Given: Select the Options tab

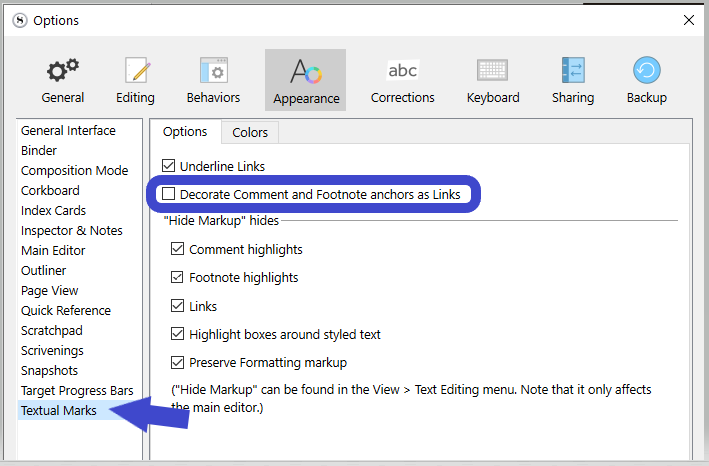Looking at the screenshot, I should point(185,132).
